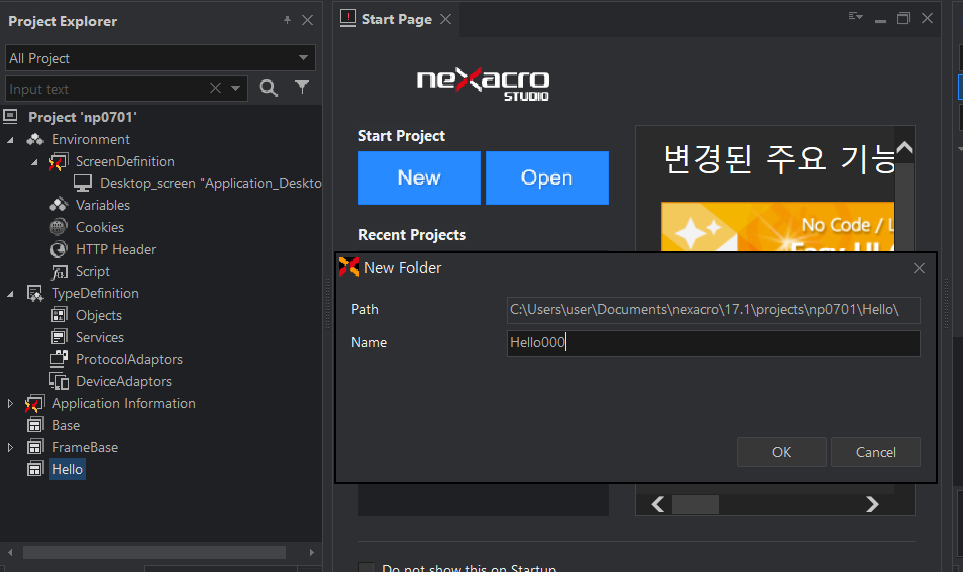The height and width of the screenshot is (572, 963).
Task: Click the Desktop_screen monitor icon
Action: click(x=83, y=183)
